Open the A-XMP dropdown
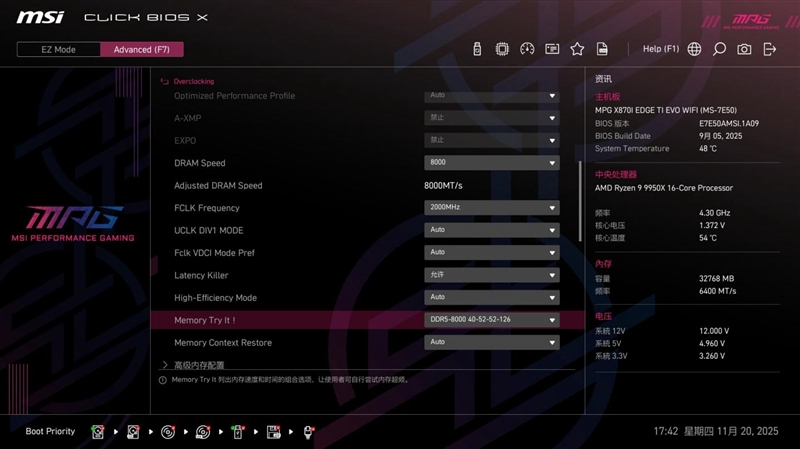This screenshot has width=800, height=449. pos(492,118)
